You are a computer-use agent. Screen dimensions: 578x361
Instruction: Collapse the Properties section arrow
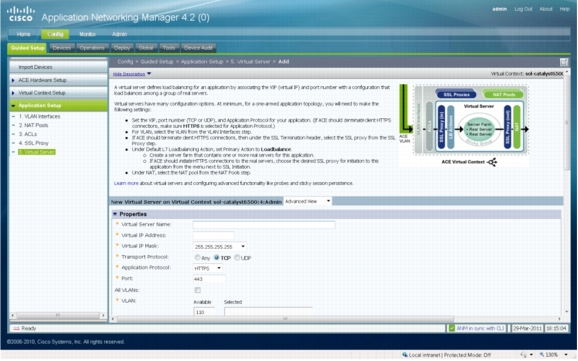pyautogui.click(x=115, y=214)
